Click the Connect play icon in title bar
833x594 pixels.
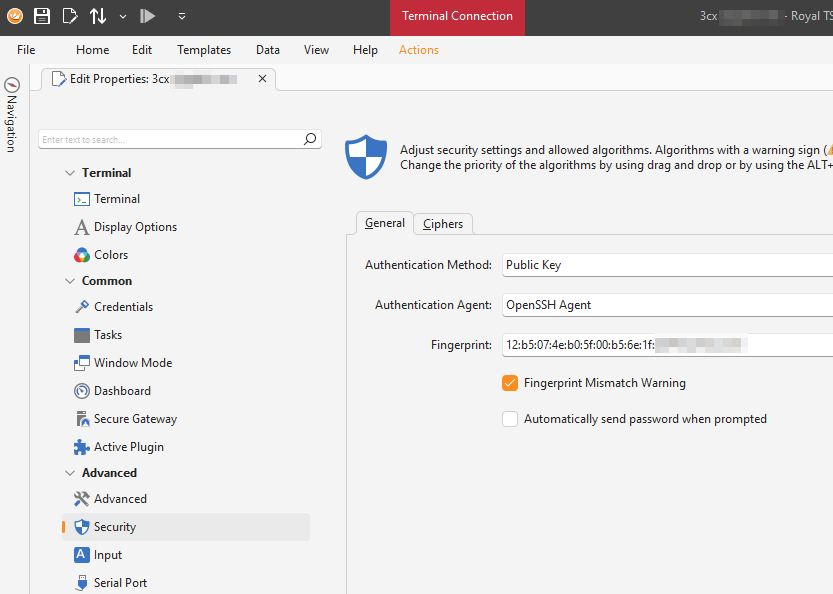coord(147,16)
